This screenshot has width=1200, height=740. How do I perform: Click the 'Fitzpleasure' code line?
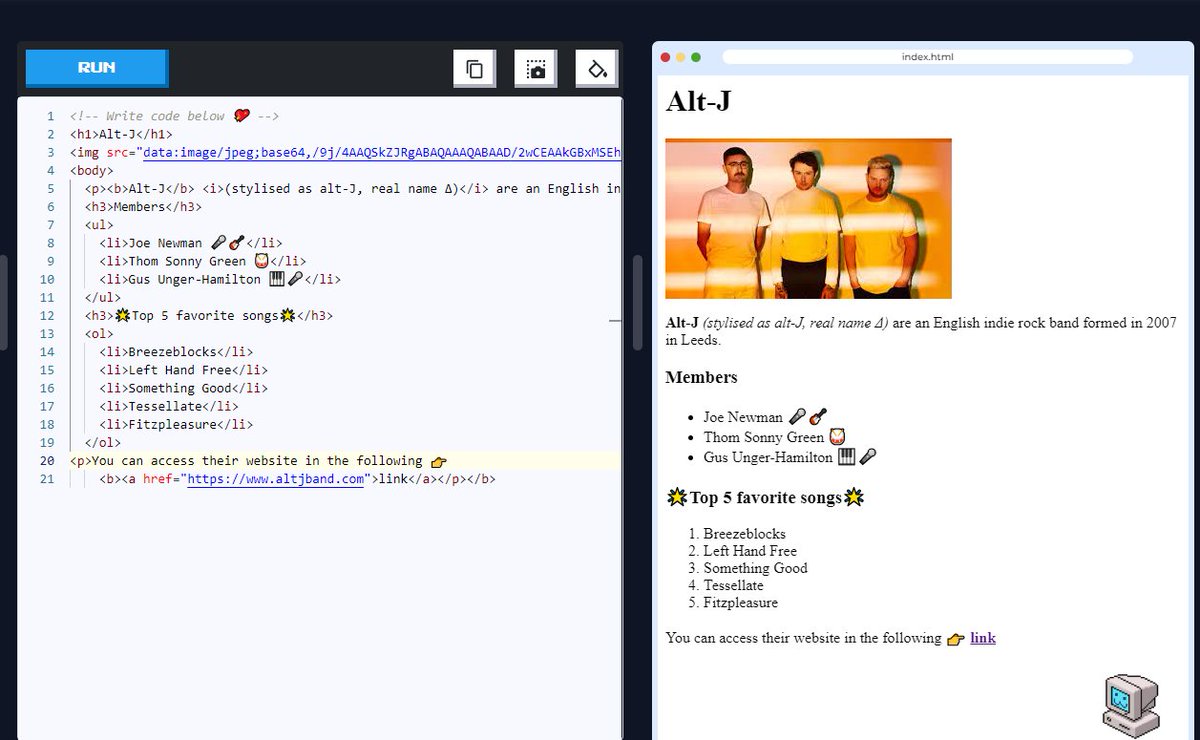point(176,424)
